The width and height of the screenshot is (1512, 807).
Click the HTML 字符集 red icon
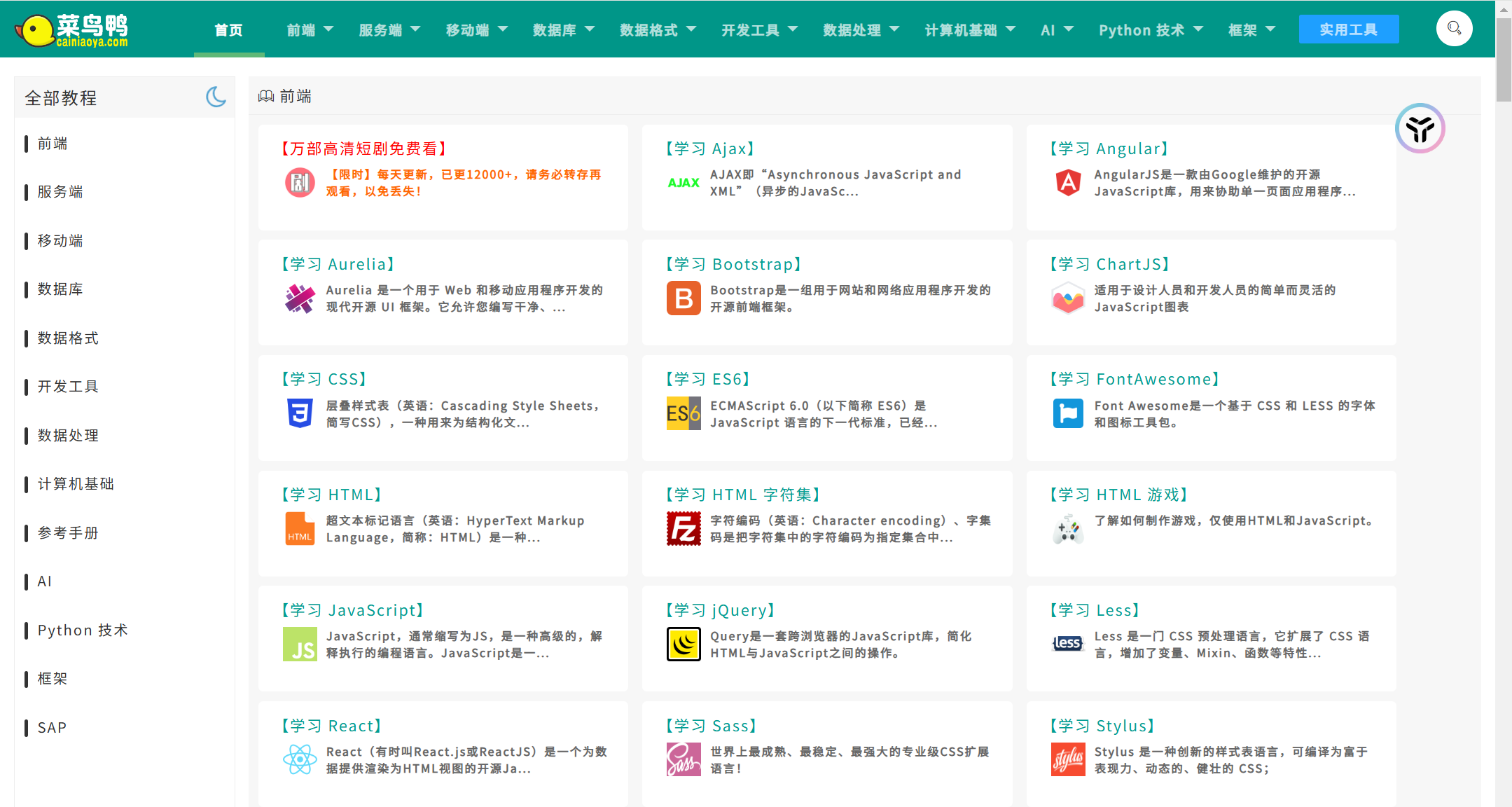pyautogui.click(x=684, y=529)
